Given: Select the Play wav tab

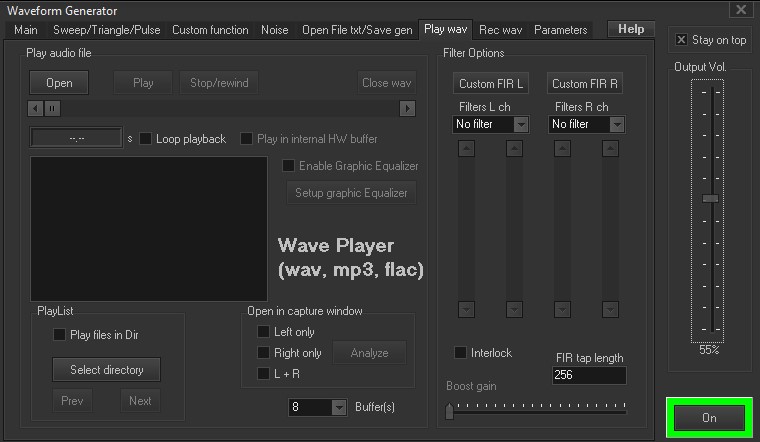Looking at the screenshot, I should pos(445,29).
